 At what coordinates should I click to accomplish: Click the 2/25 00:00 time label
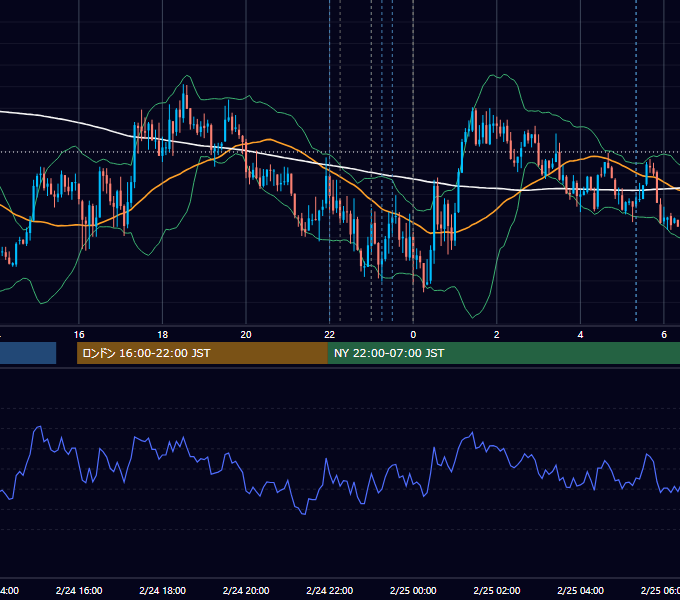point(413,590)
